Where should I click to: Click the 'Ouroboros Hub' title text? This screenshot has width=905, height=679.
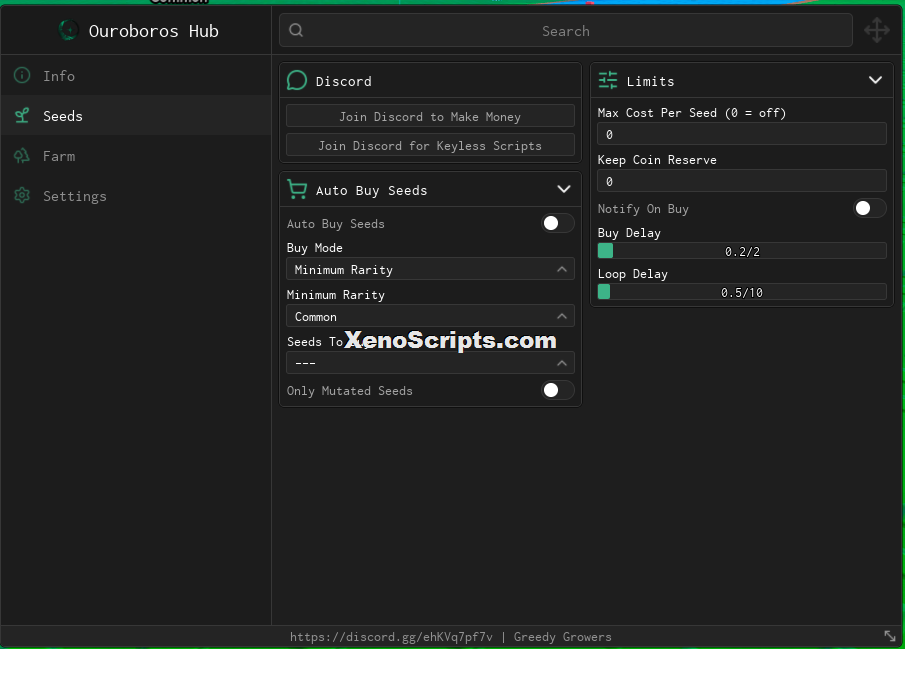(154, 31)
